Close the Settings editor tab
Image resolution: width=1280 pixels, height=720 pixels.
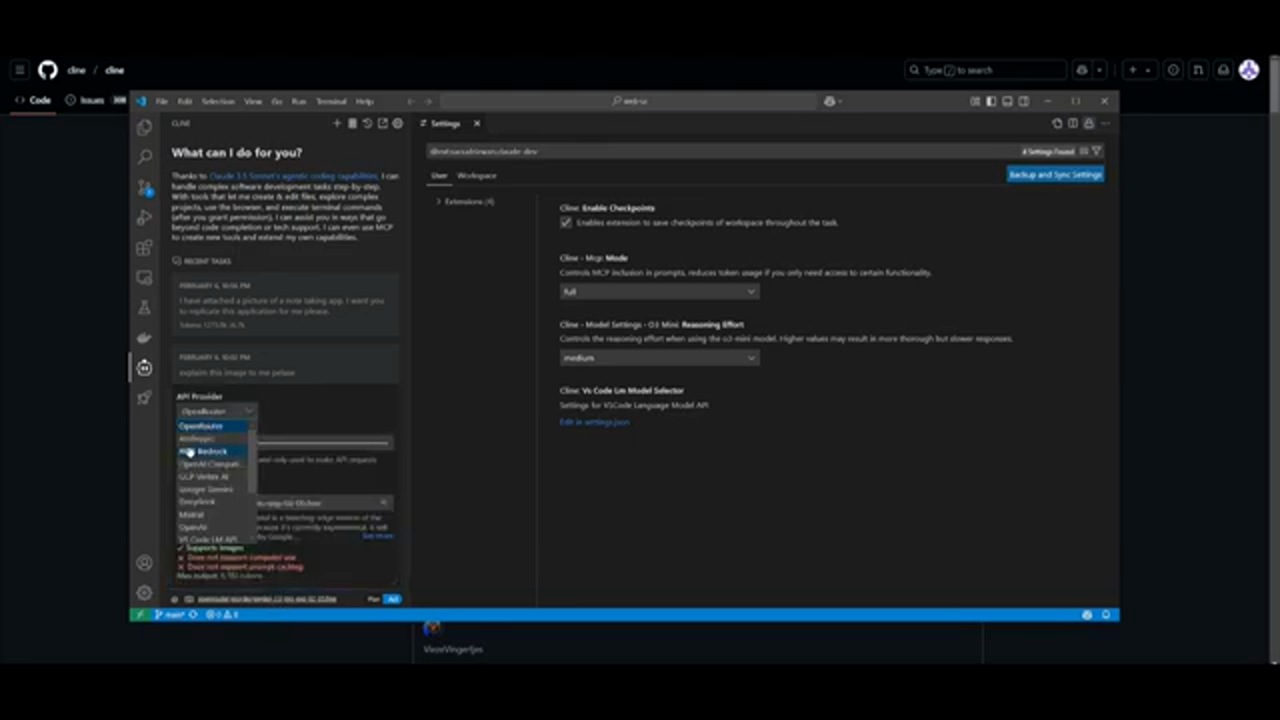477,123
